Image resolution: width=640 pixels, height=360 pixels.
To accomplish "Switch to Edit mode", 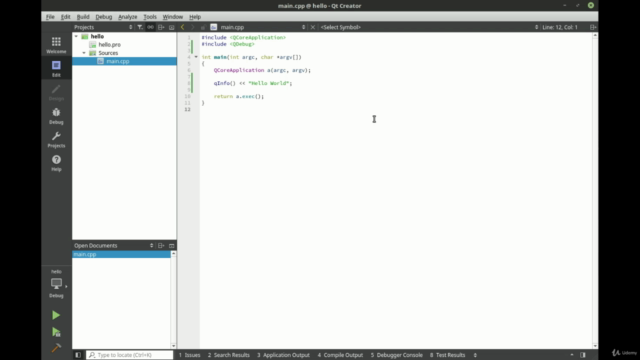I will [56, 69].
